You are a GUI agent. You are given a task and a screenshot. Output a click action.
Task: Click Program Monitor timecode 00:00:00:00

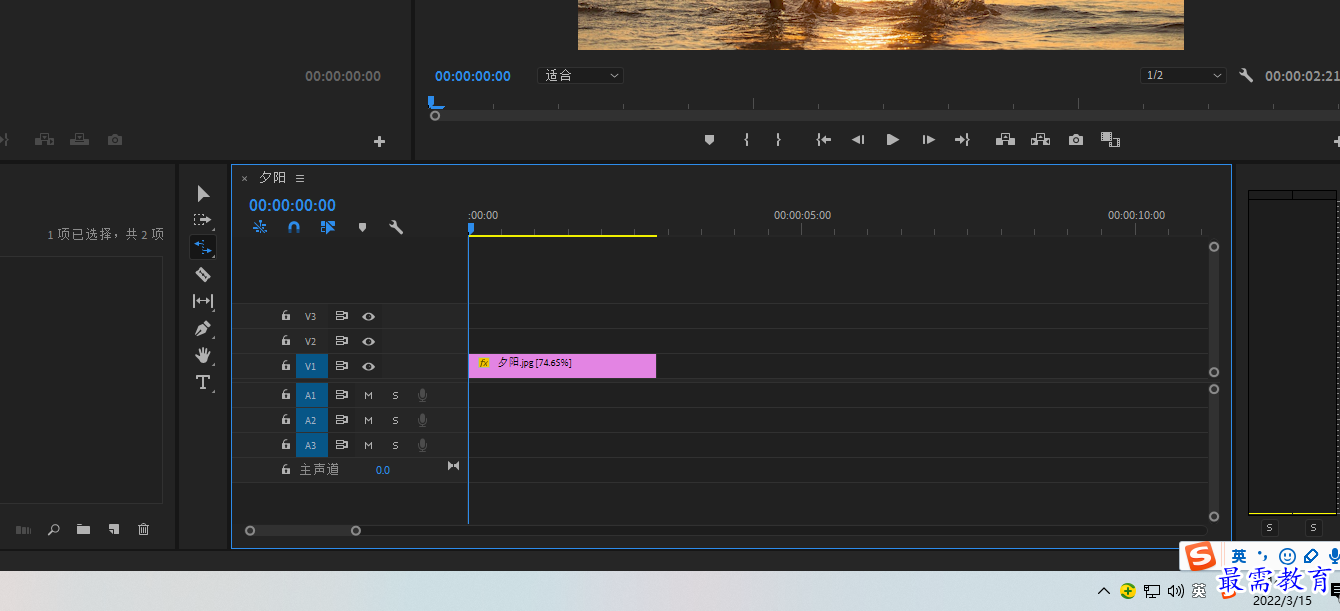(x=473, y=76)
